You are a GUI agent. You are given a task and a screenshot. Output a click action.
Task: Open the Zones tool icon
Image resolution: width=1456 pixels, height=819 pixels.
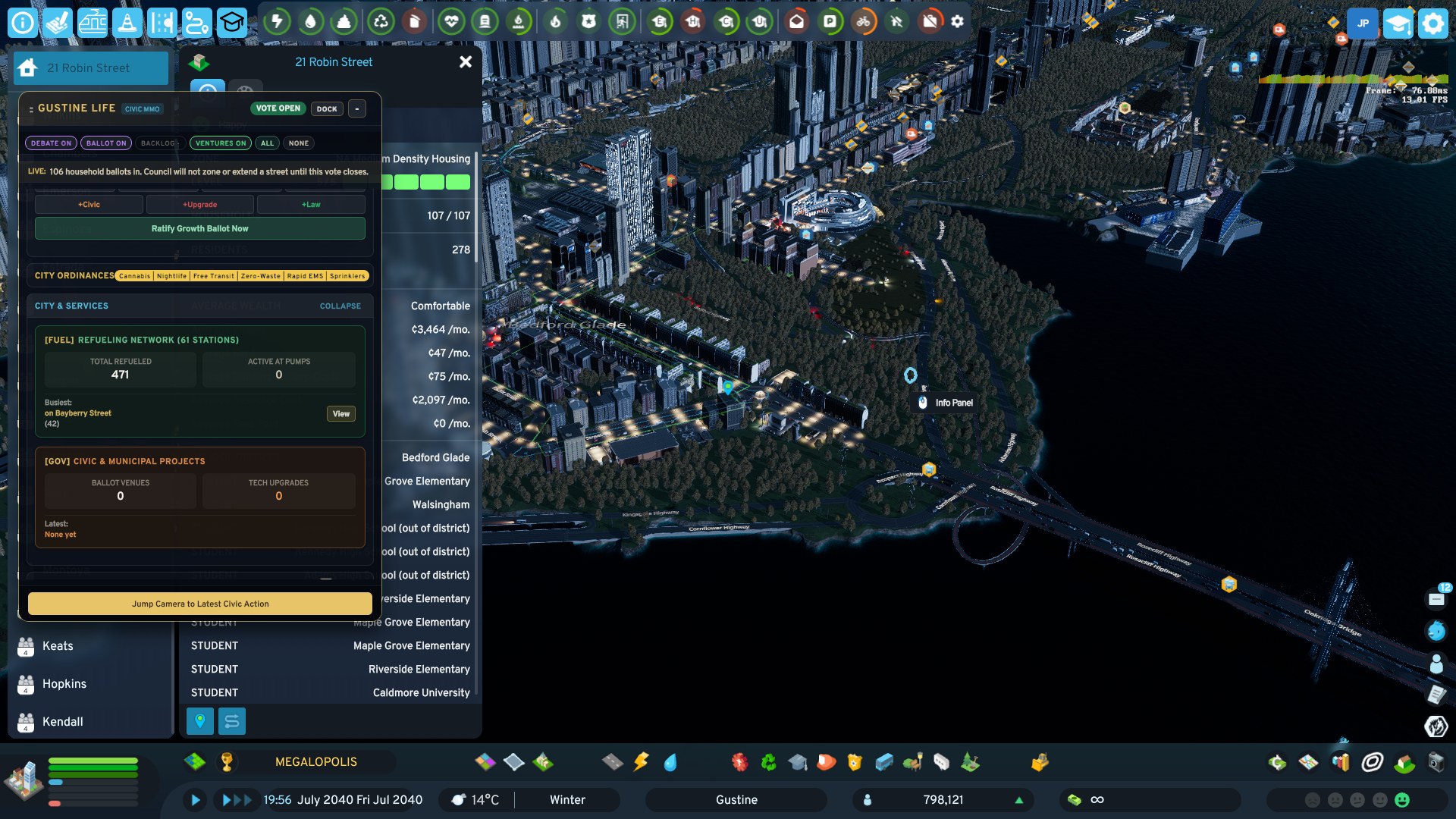pyautogui.click(x=485, y=761)
